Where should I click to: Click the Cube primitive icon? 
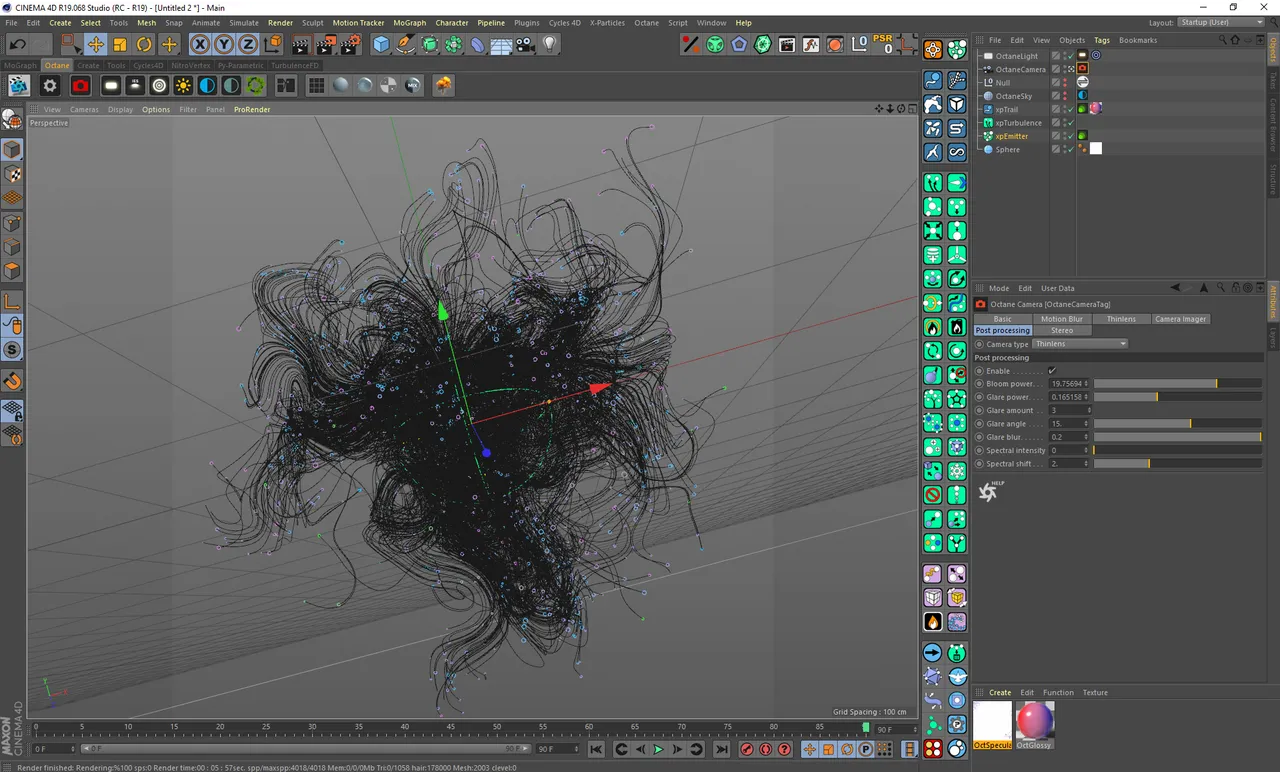381,44
